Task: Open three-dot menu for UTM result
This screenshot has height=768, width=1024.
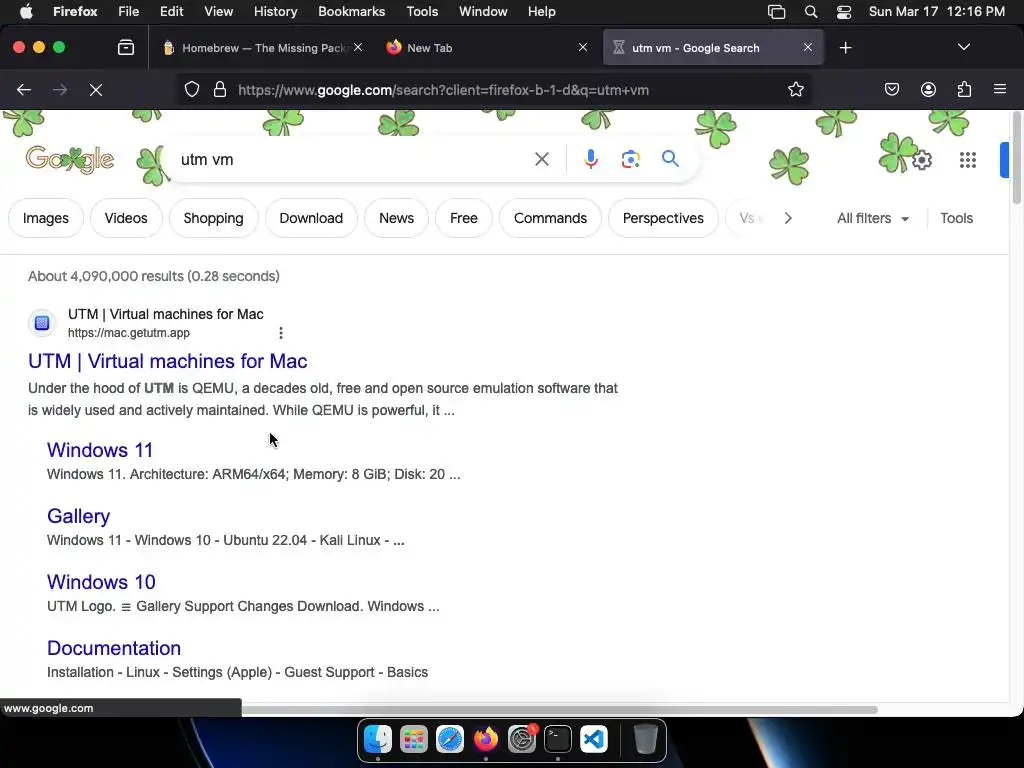Action: [281, 333]
